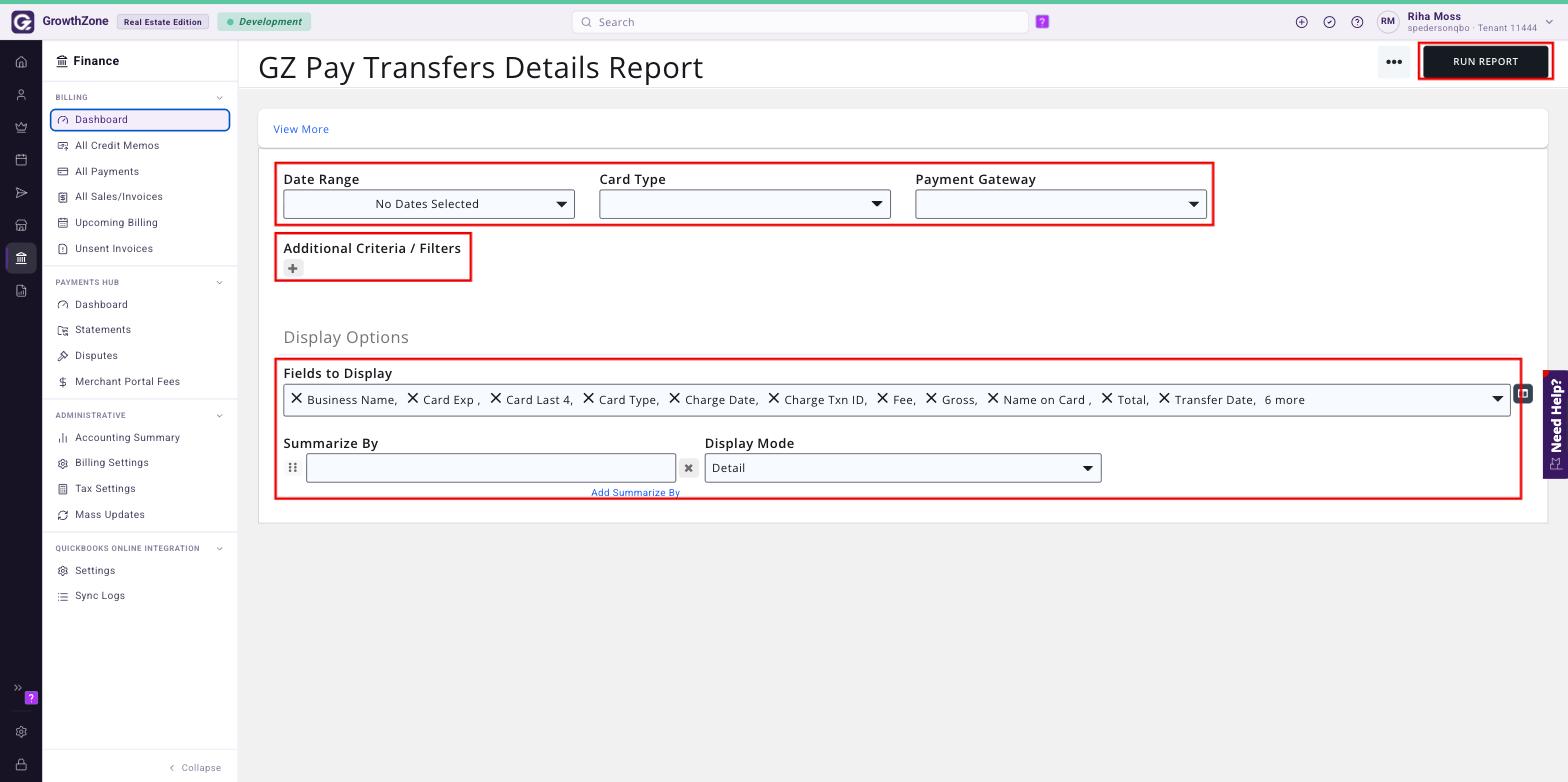Click the purple help badge beside search
The image size is (1568, 782).
tap(1042, 22)
